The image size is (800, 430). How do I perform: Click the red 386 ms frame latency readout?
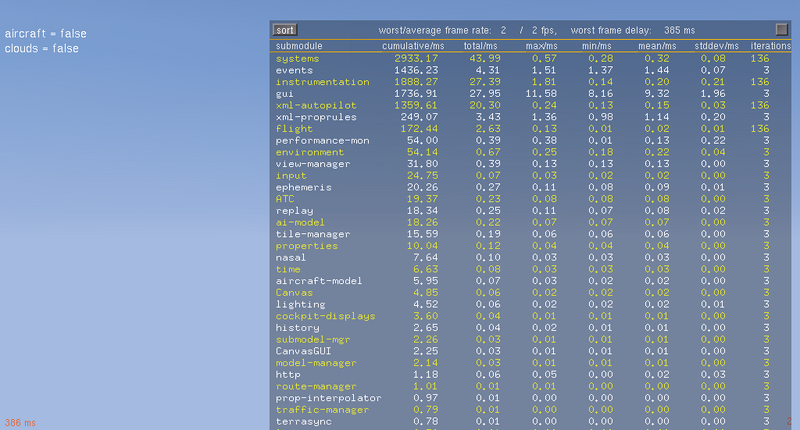[20, 423]
